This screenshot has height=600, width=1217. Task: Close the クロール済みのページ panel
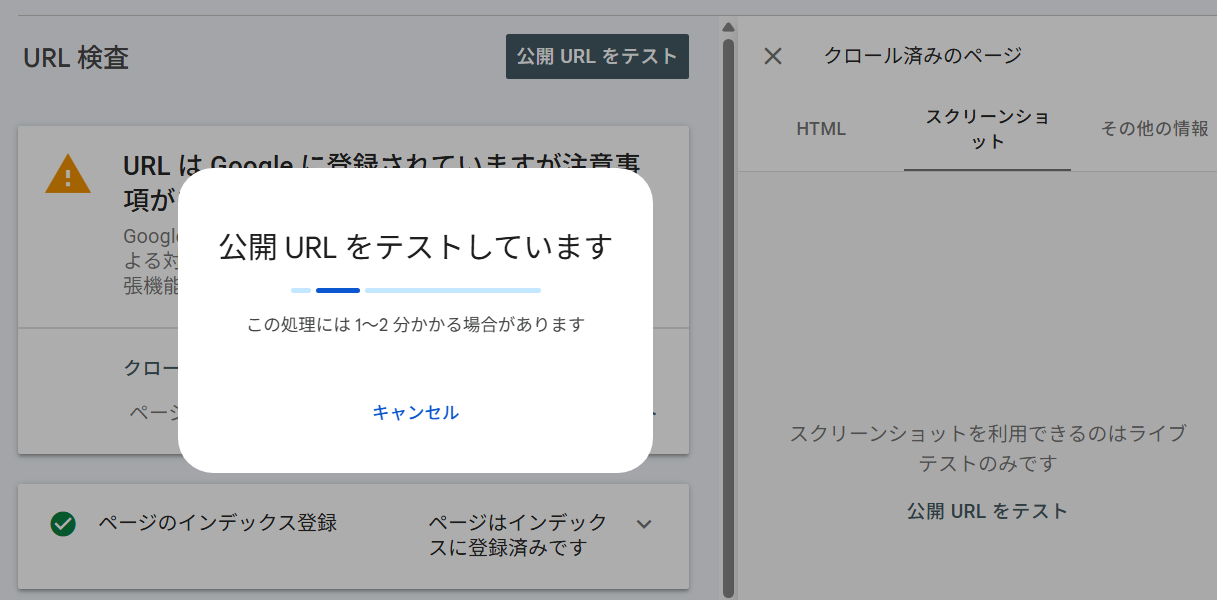point(772,56)
